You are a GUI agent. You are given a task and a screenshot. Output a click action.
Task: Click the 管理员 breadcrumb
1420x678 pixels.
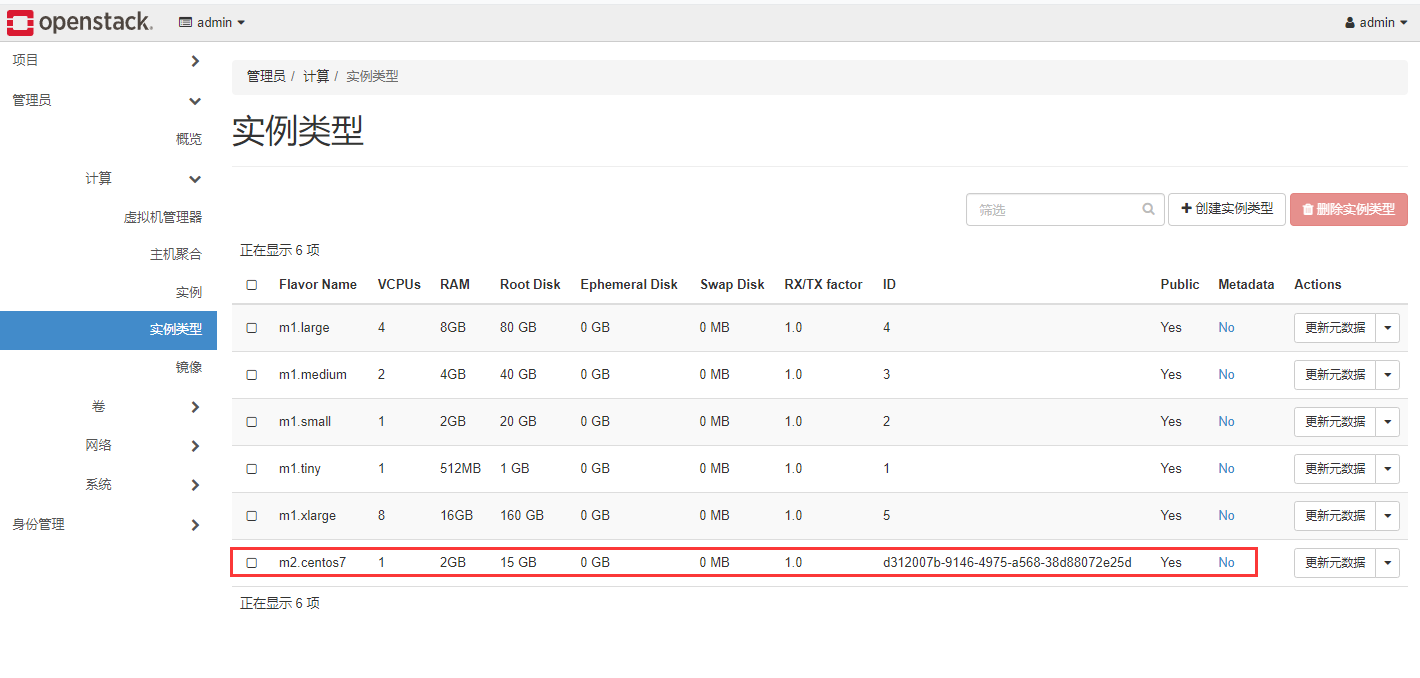[x=266, y=76]
